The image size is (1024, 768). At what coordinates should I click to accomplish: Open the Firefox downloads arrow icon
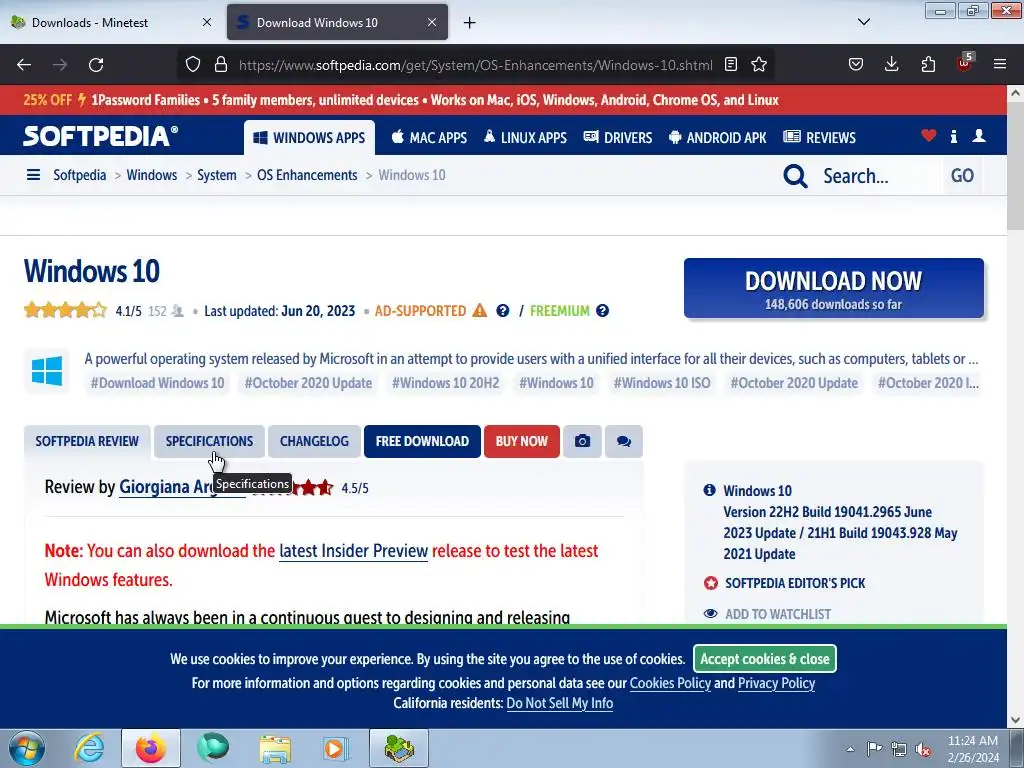click(x=891, y=65)
